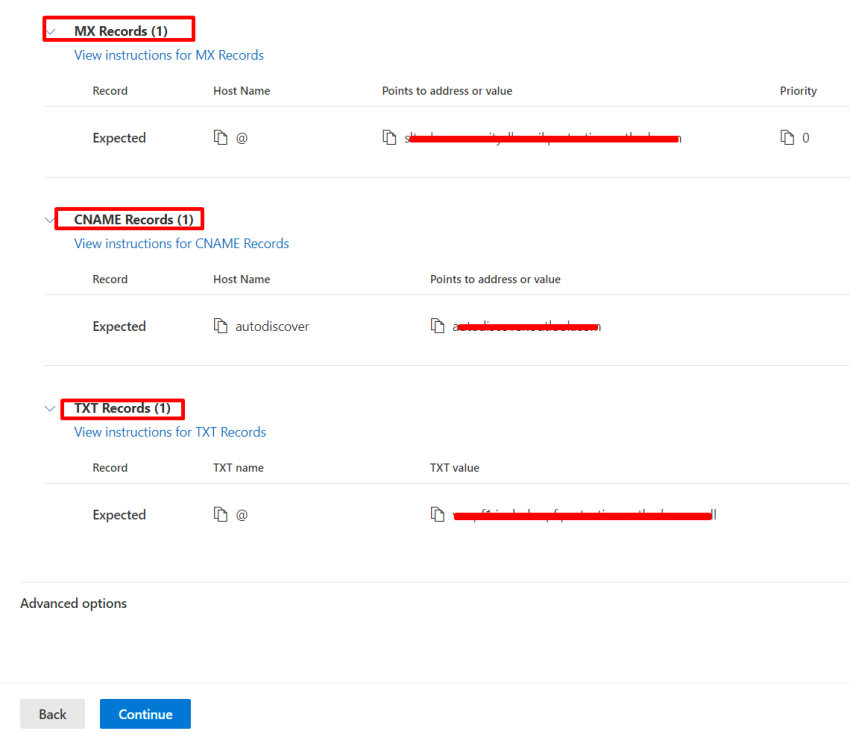Copy the CNAME points to address value

[x=437, y=325]
